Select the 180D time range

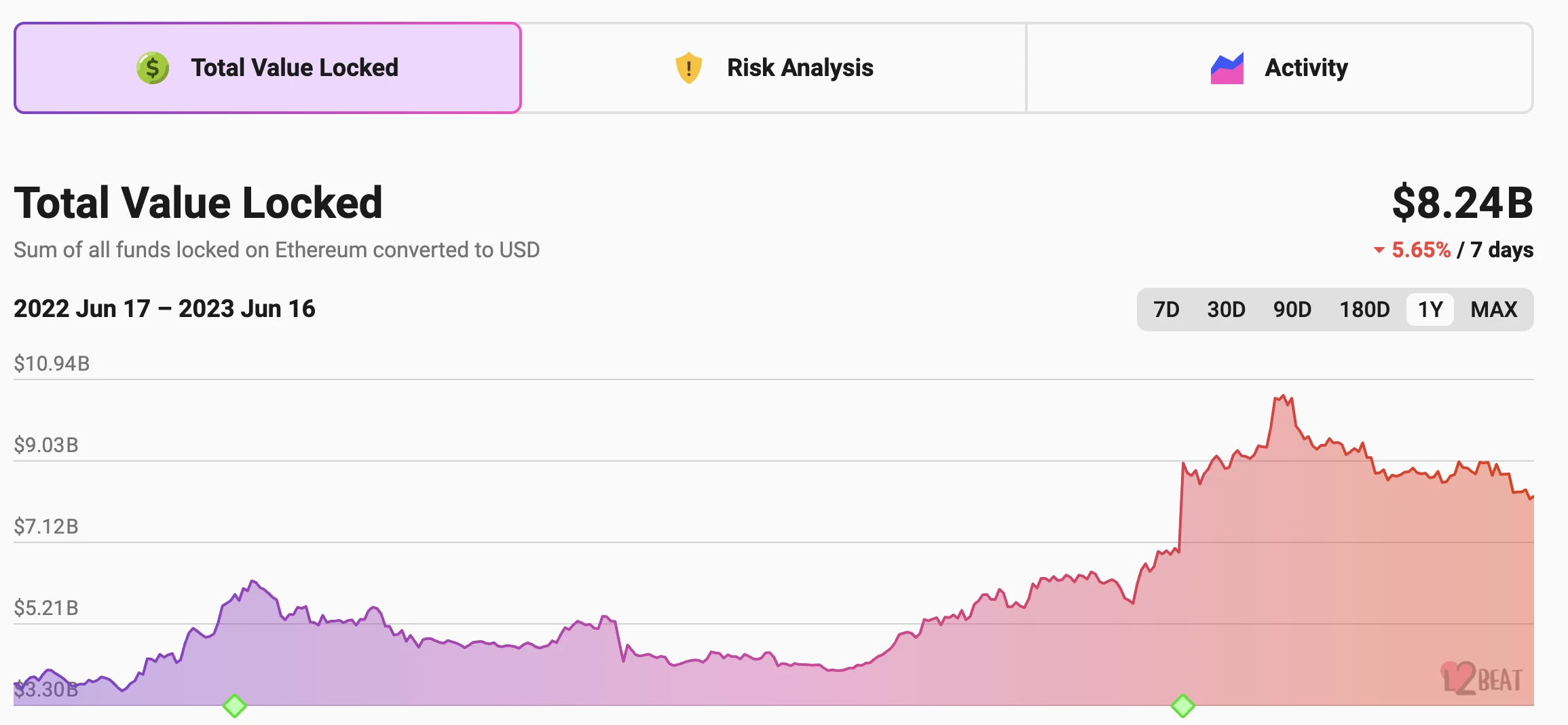tap(1364, 310)
